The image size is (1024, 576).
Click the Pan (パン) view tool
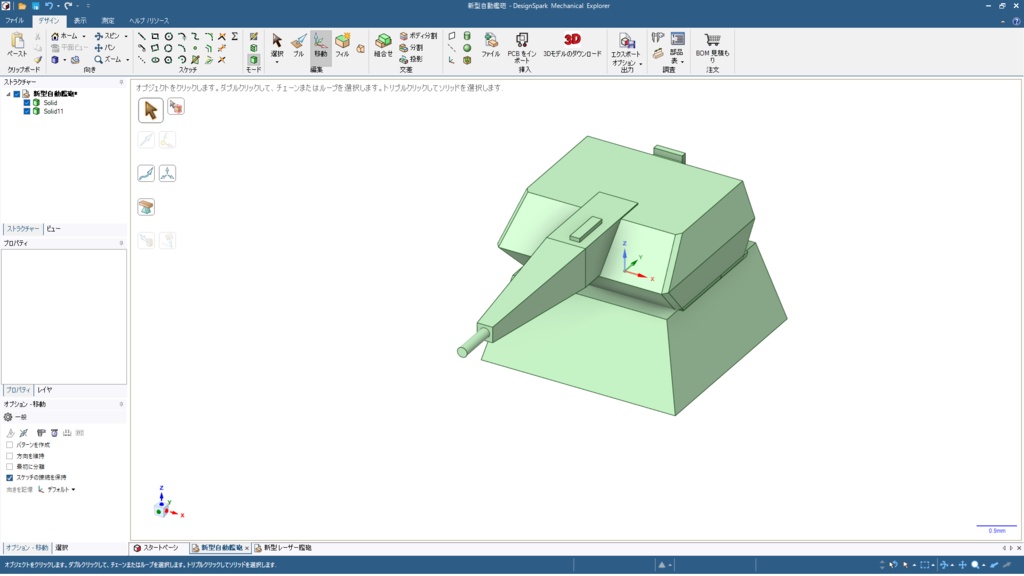(x=104, y=48)
